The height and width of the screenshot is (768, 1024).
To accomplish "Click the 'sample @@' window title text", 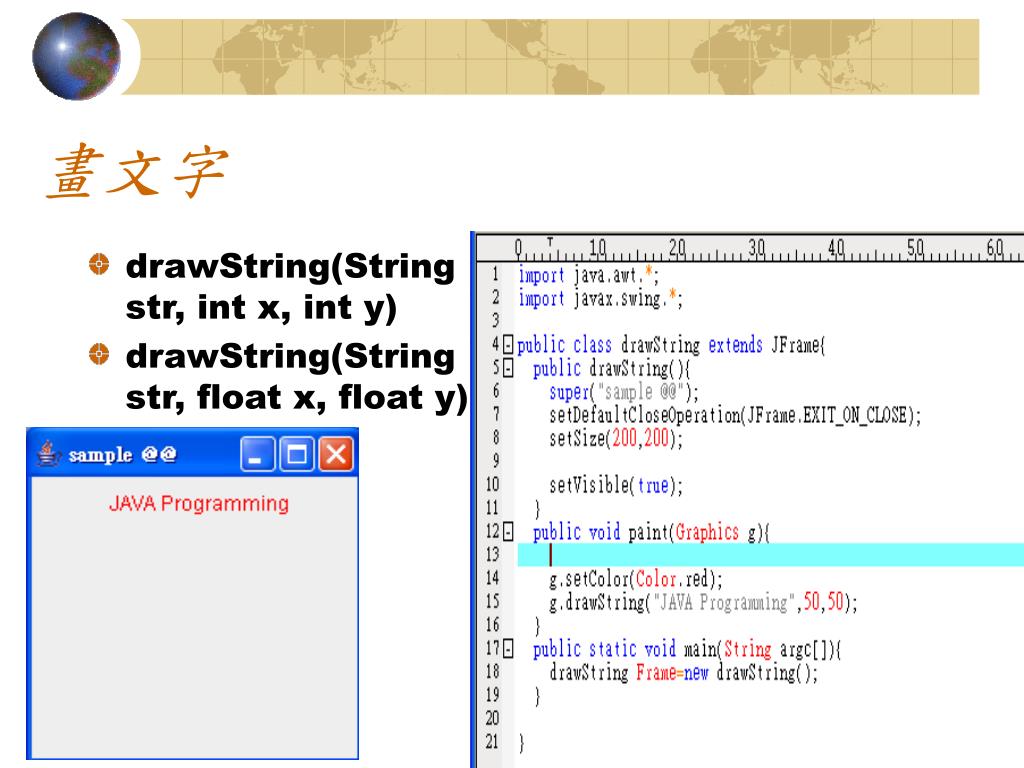I will pos(122,455).
